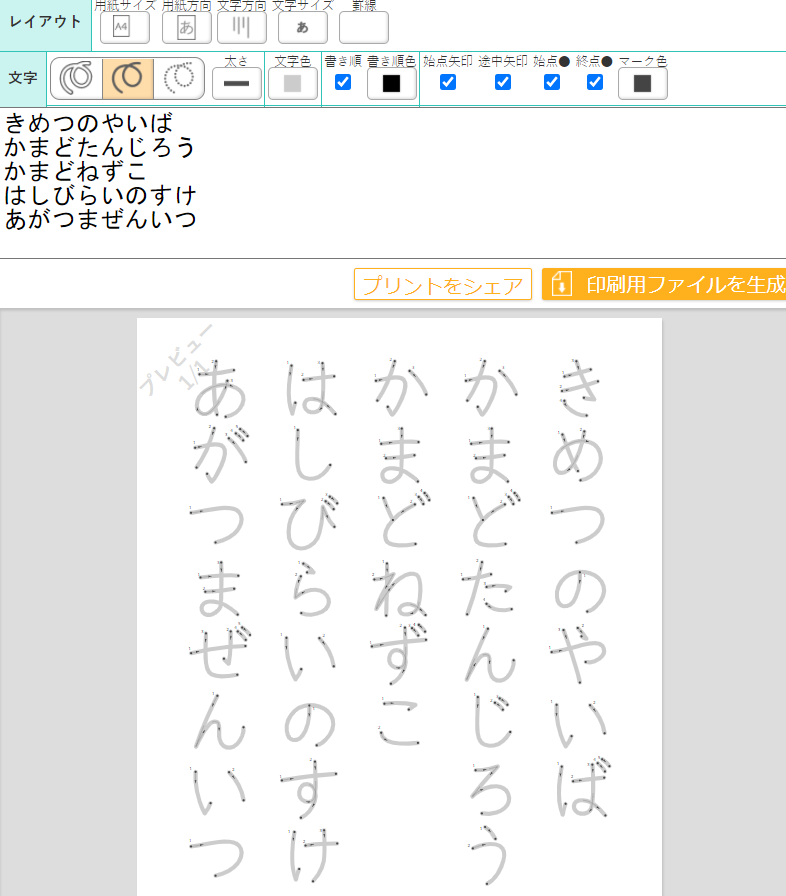Image resolution: width=786 pixels, height=896 pixels.
Task: Open the mark color (マーク色) swatch
Action: click(x=642, y=84)
